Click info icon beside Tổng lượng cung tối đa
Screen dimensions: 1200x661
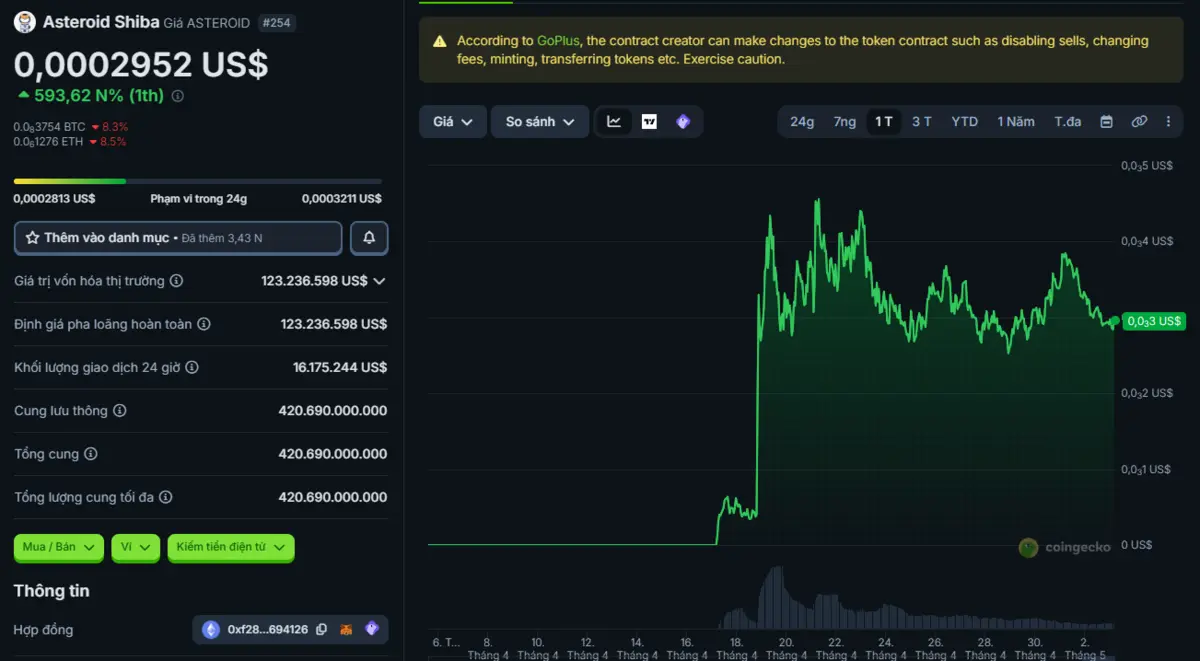166,497
